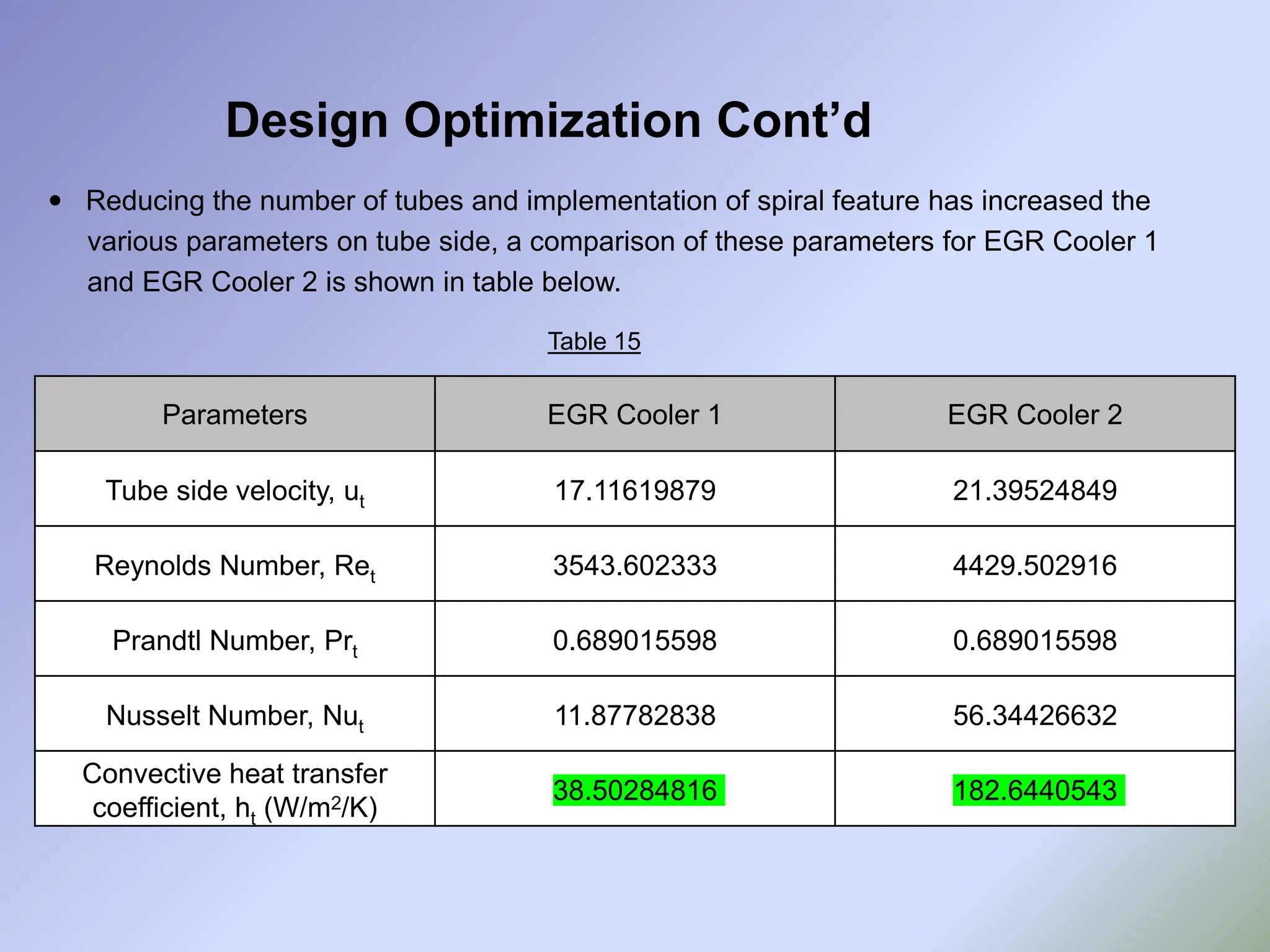Click 0.689015598 under EGR Cooler 2
This screenshot has width=1270, height=952.
(1035, 640)
